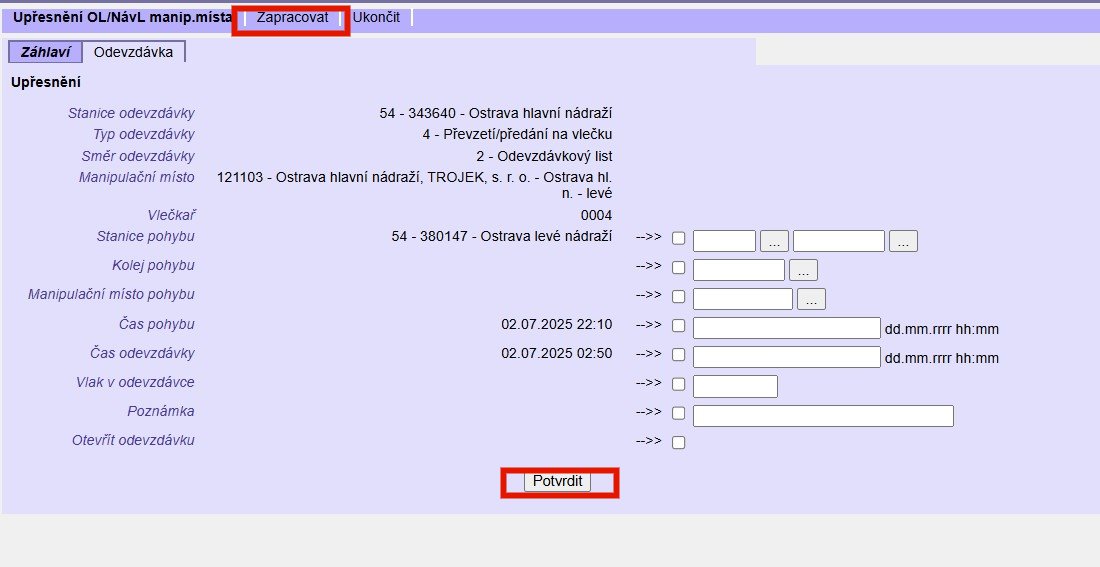The image size is (1100, 567).
Task: Click the Čas pohybu date input field
Action: click(786, 328)
